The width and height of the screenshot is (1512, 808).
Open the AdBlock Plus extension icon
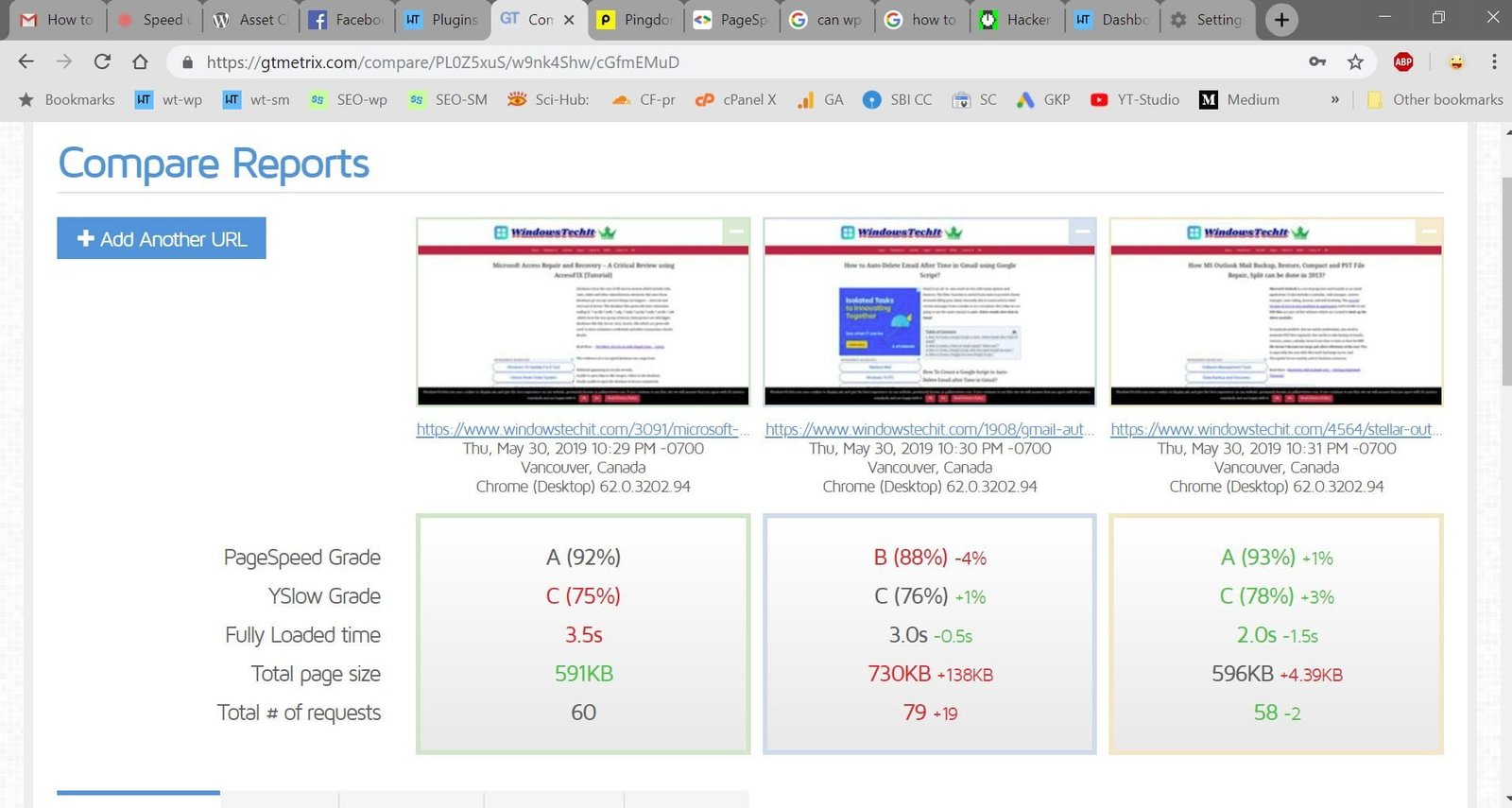pos(1403,62)
